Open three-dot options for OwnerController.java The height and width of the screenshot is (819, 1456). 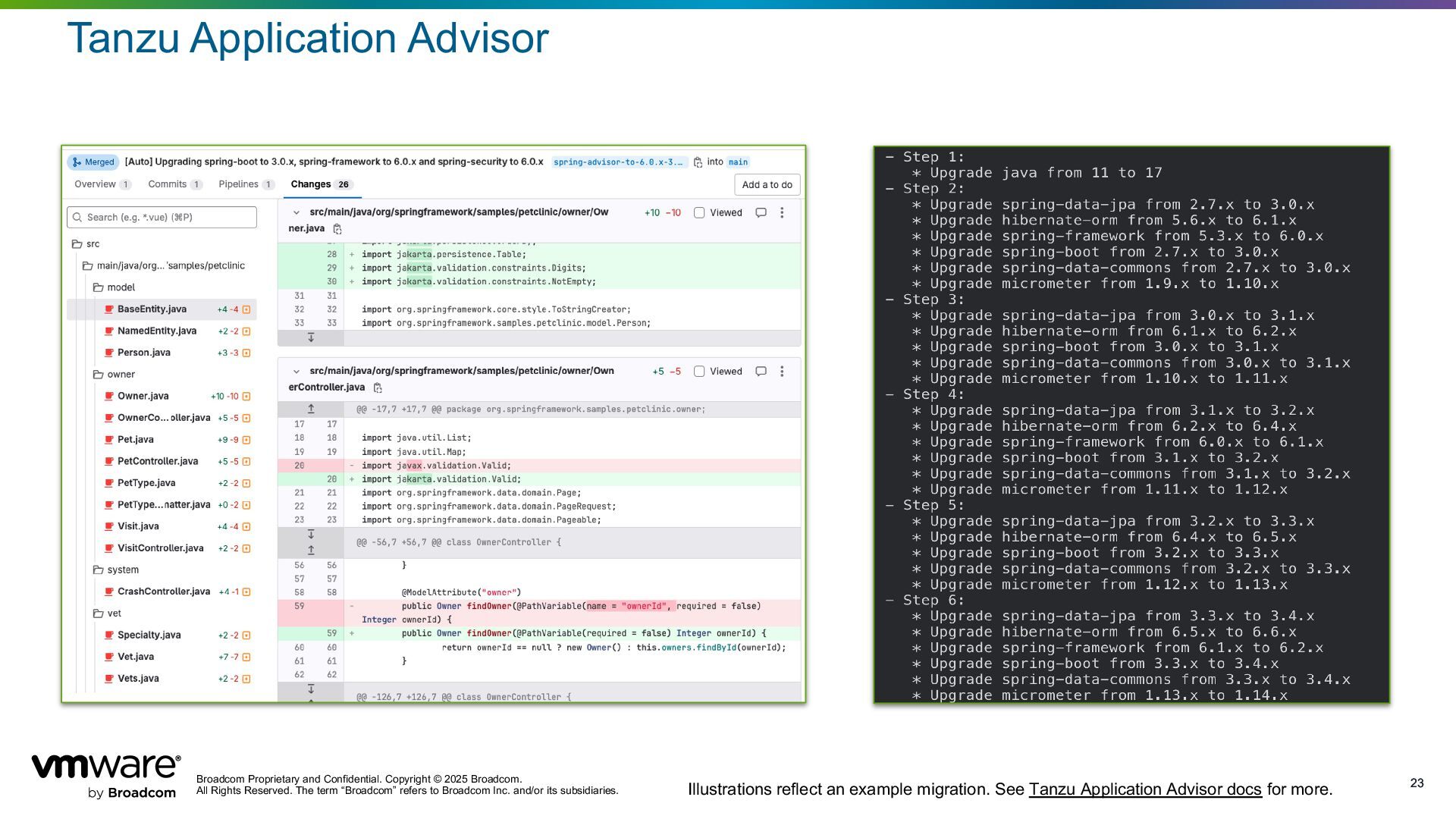point(782,372)
